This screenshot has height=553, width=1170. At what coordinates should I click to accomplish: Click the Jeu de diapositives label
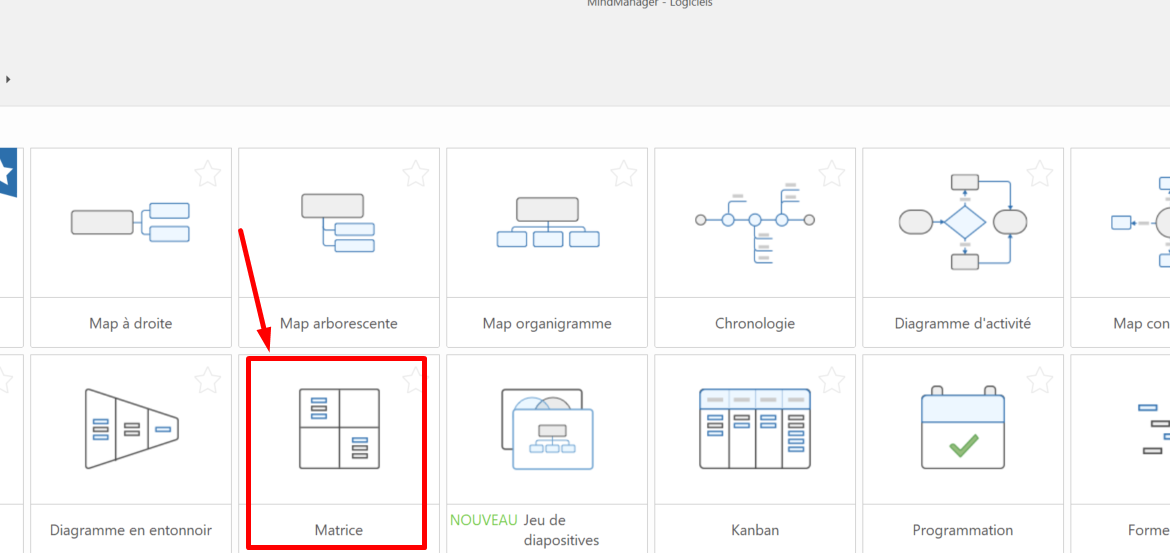pyautogui.click(x=560, y=530)
